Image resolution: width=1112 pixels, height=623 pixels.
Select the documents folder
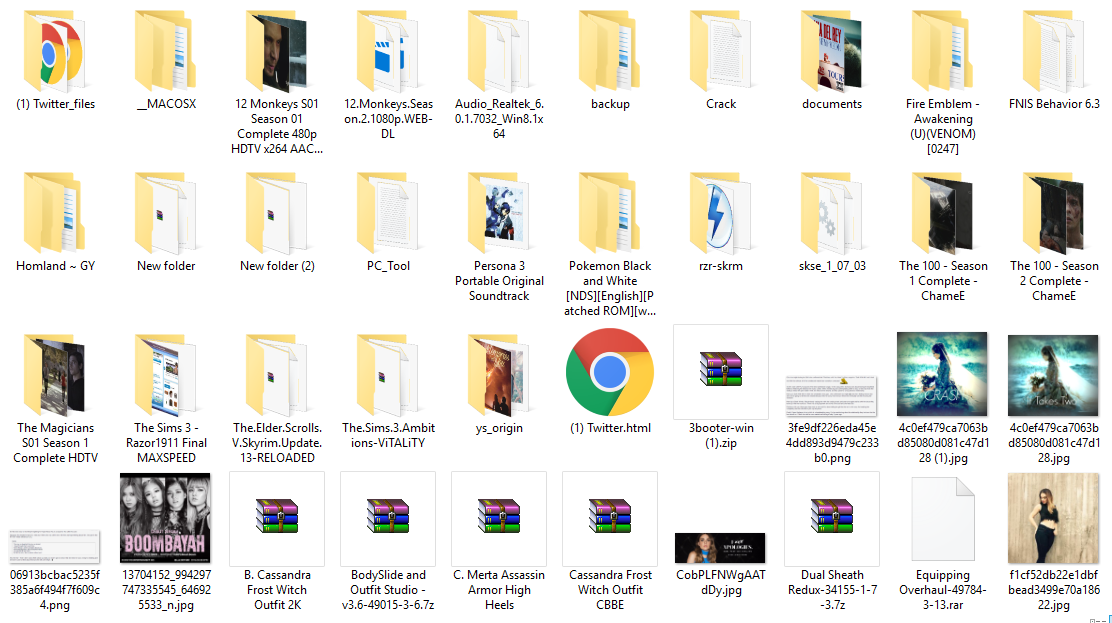tap(832, 51)
